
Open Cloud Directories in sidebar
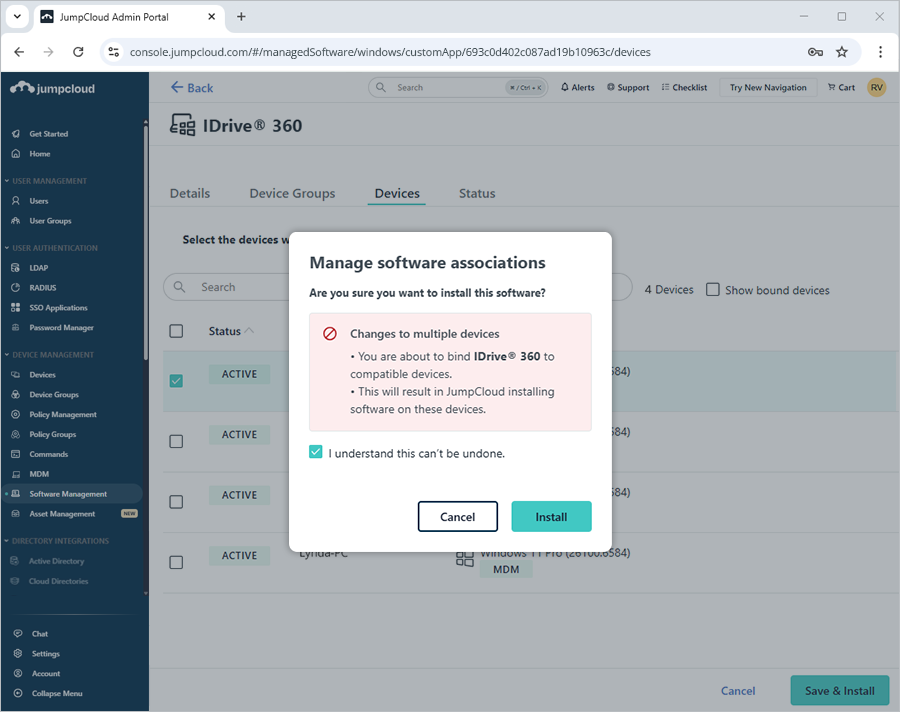[58, 581]
